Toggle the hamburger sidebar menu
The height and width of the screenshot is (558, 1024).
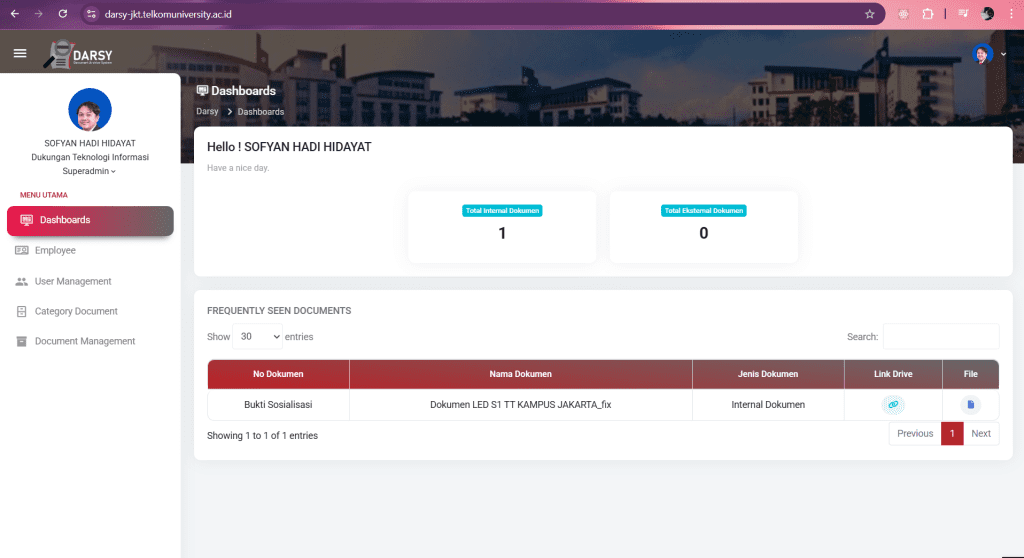coord(20,53)
